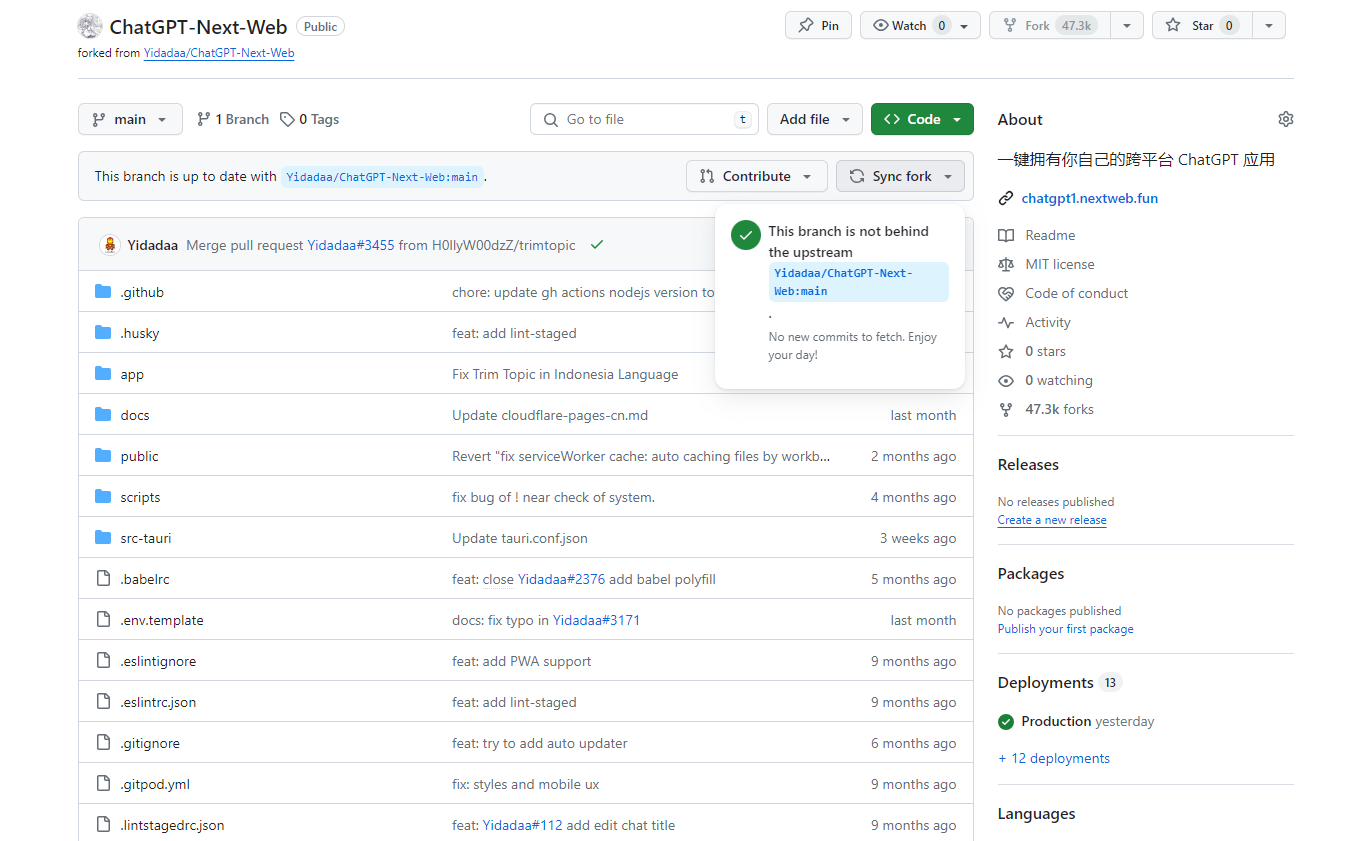Open the 0 Tags link

[x=310, y=119]
